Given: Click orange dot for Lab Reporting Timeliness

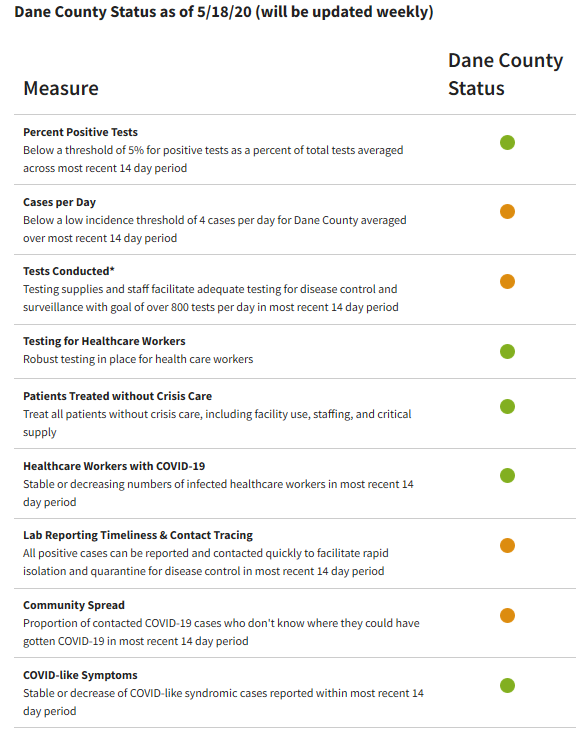Looking at the screenshot, I should (507, 545).
